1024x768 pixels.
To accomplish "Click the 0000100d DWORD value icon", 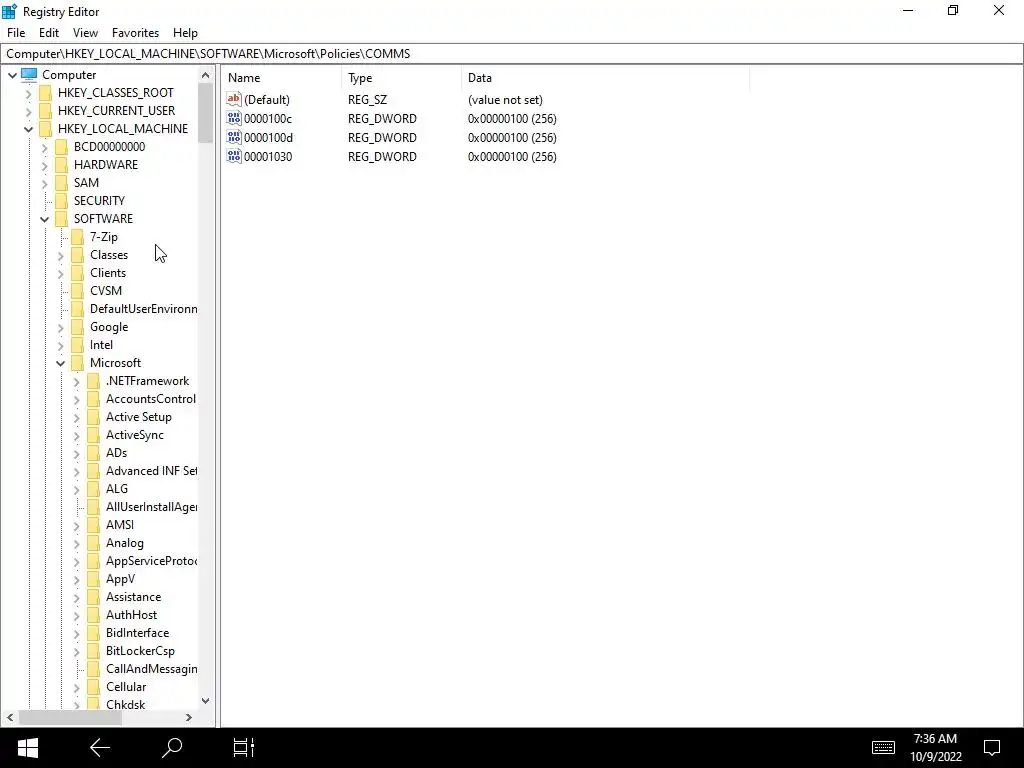I will point(234,137).
